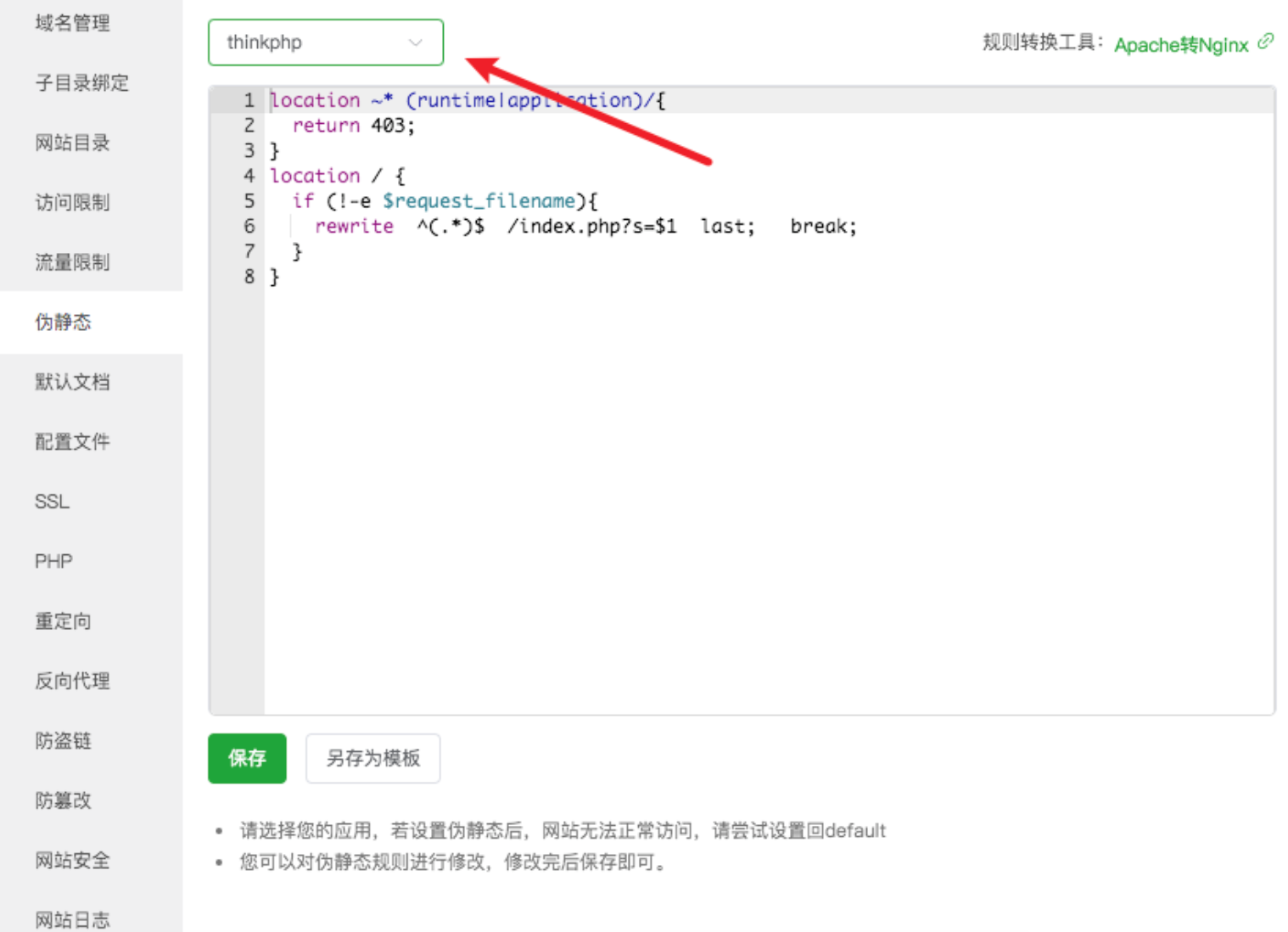This screenshot has width=1288, height=932.
Task: Select the 伪静态 tab
Action: pos(63,322)
